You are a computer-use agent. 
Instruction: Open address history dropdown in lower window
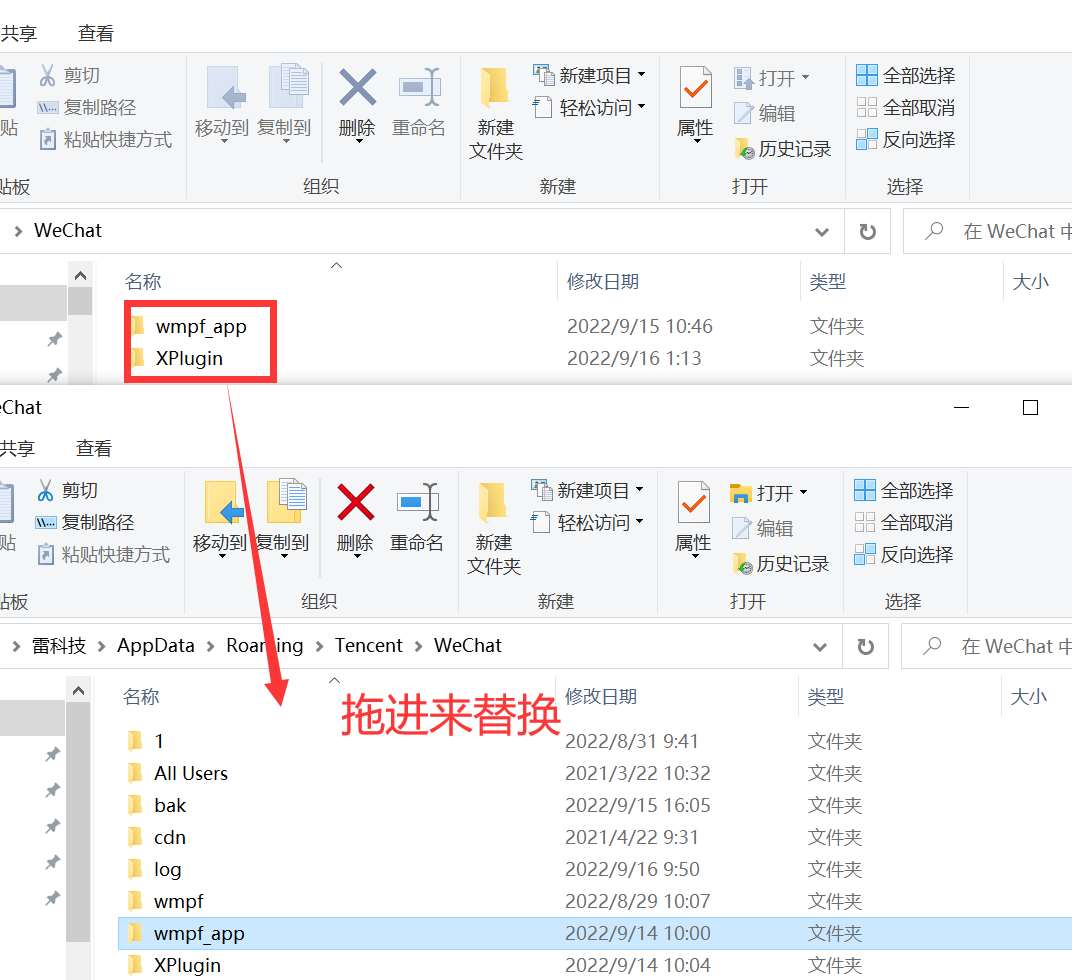coord(820,647)
